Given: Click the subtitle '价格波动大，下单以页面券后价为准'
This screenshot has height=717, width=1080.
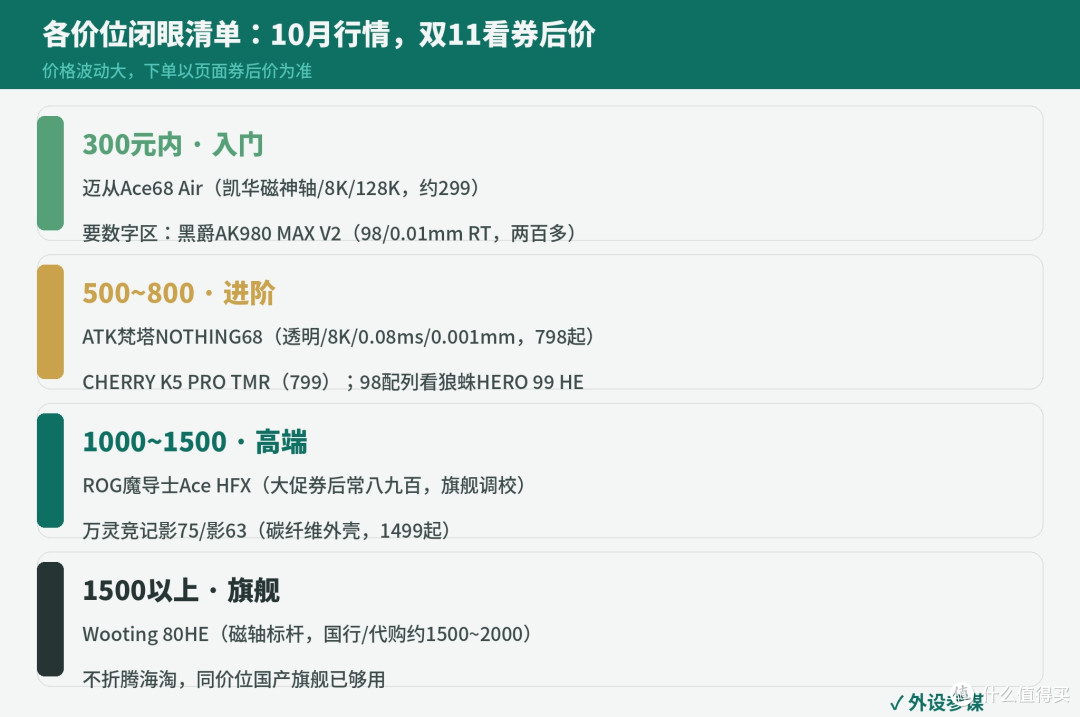Looking at the screenshot, I should 177,71.
